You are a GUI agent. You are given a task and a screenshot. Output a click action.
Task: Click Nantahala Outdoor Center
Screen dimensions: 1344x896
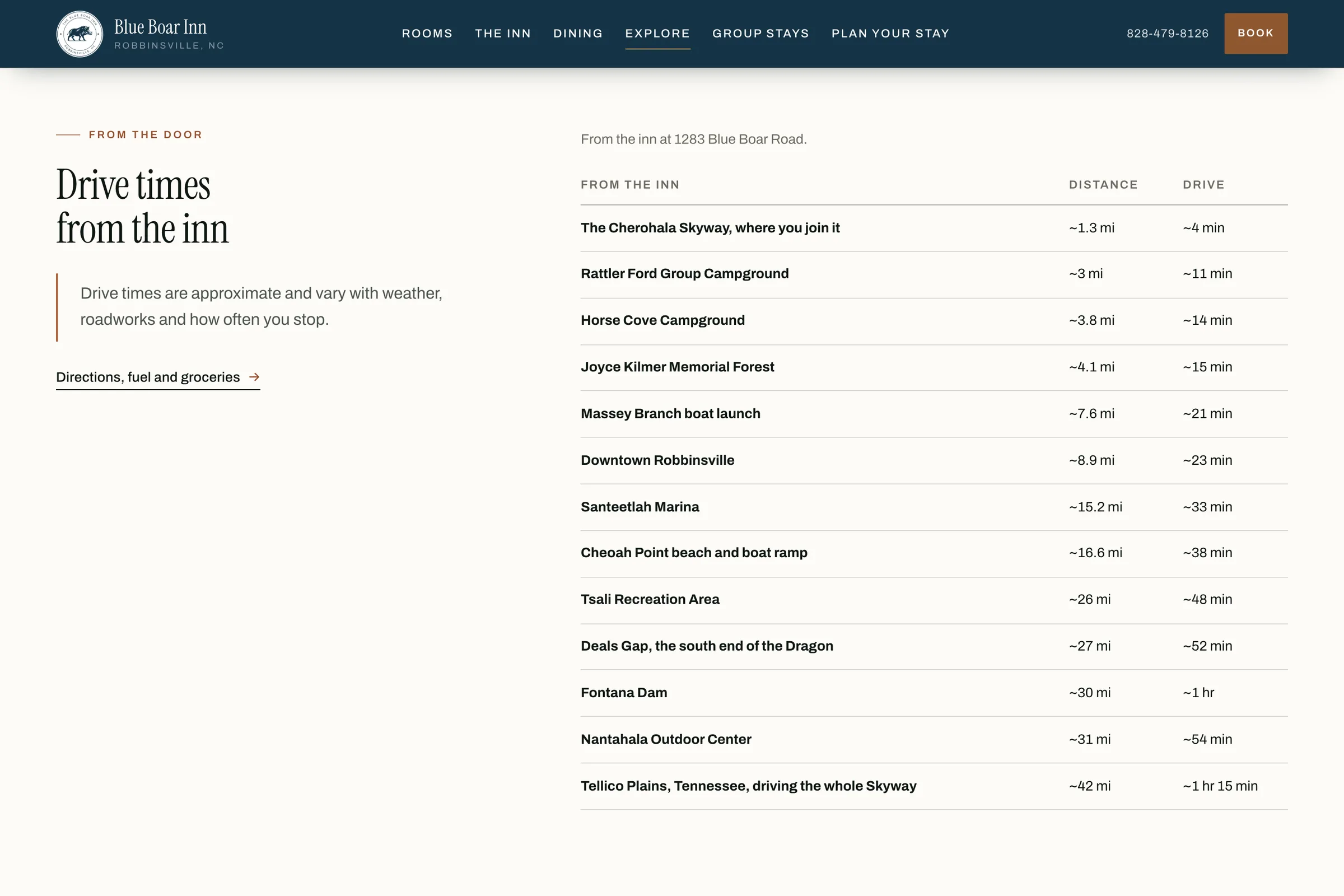pos(666,739)
